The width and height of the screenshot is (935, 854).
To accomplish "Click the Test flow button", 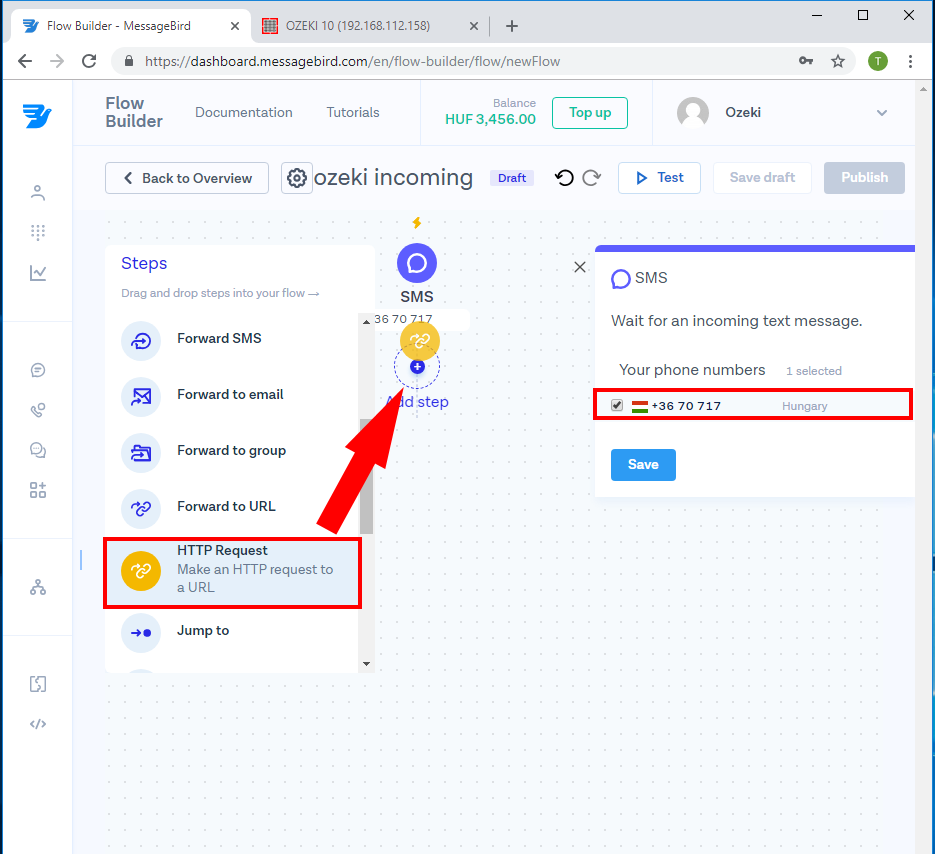I will tap(660, 178).
